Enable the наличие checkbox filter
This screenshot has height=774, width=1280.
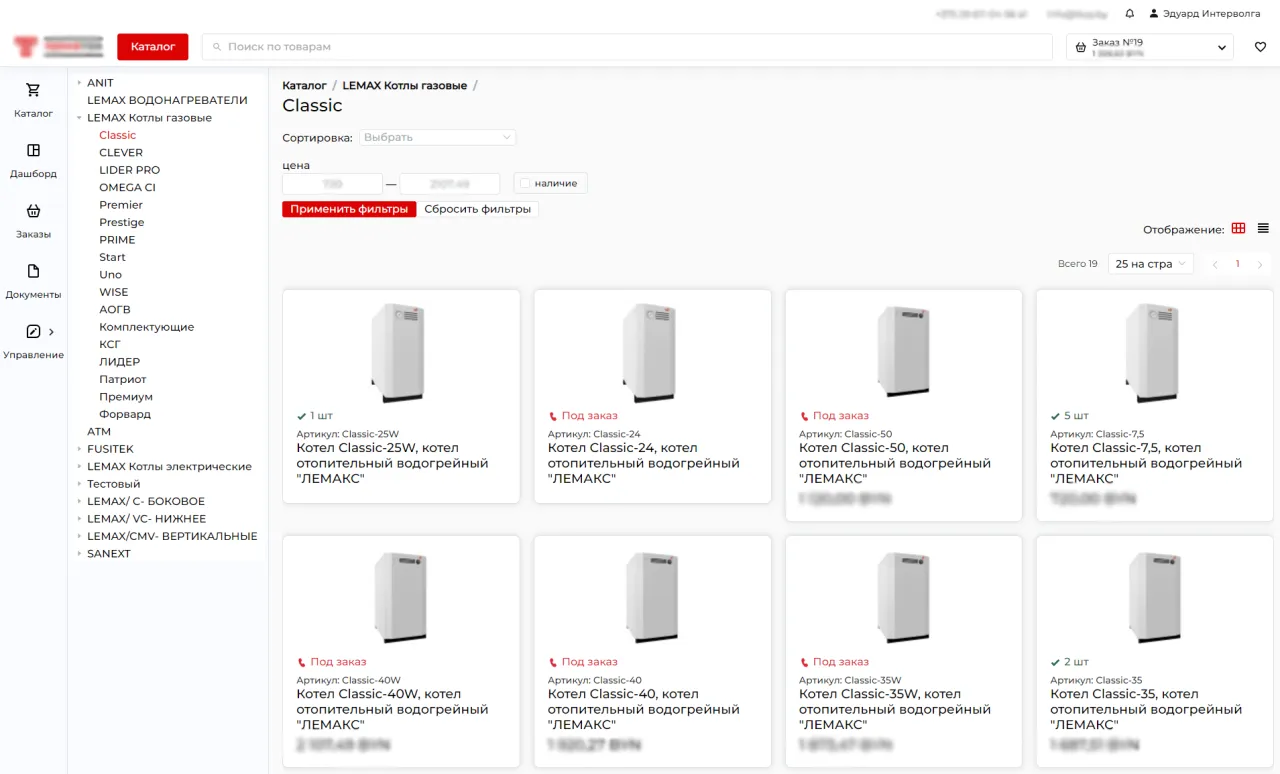tap(525, 183)
